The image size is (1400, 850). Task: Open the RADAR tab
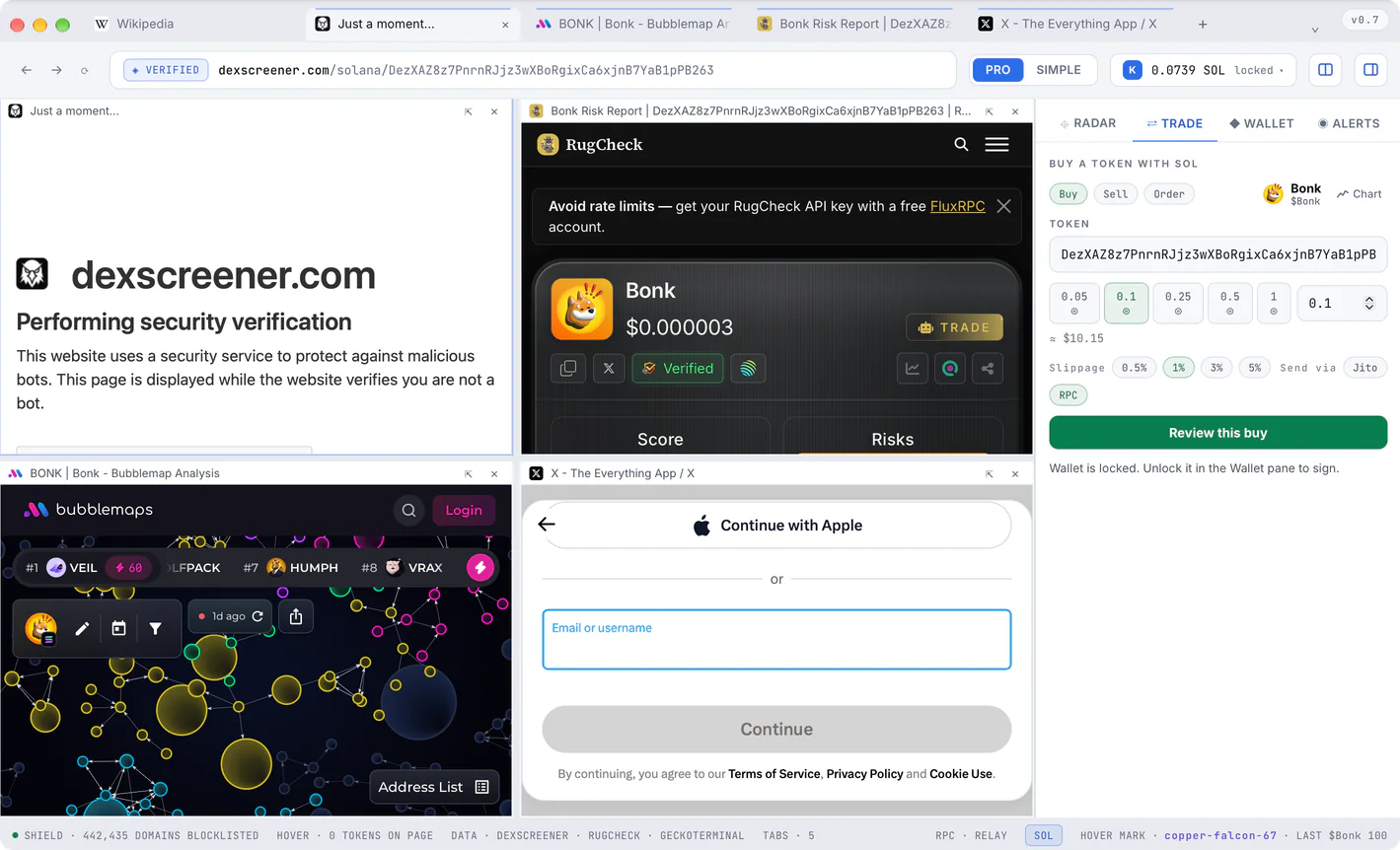tap(1087, 123)
